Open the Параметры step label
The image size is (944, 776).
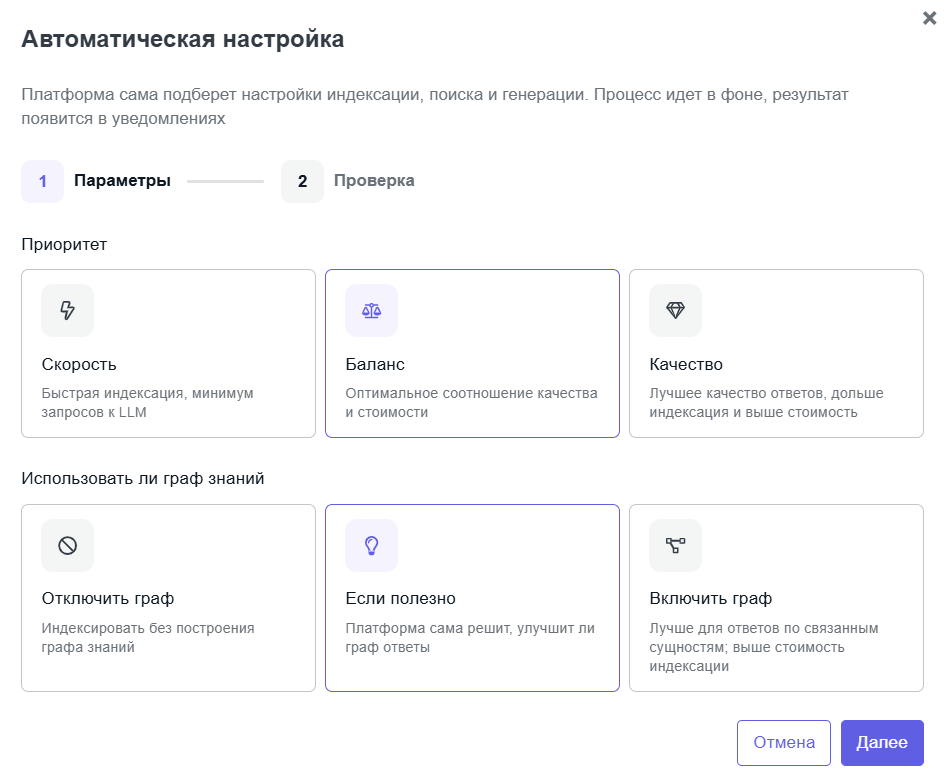(x=122, y=181)
